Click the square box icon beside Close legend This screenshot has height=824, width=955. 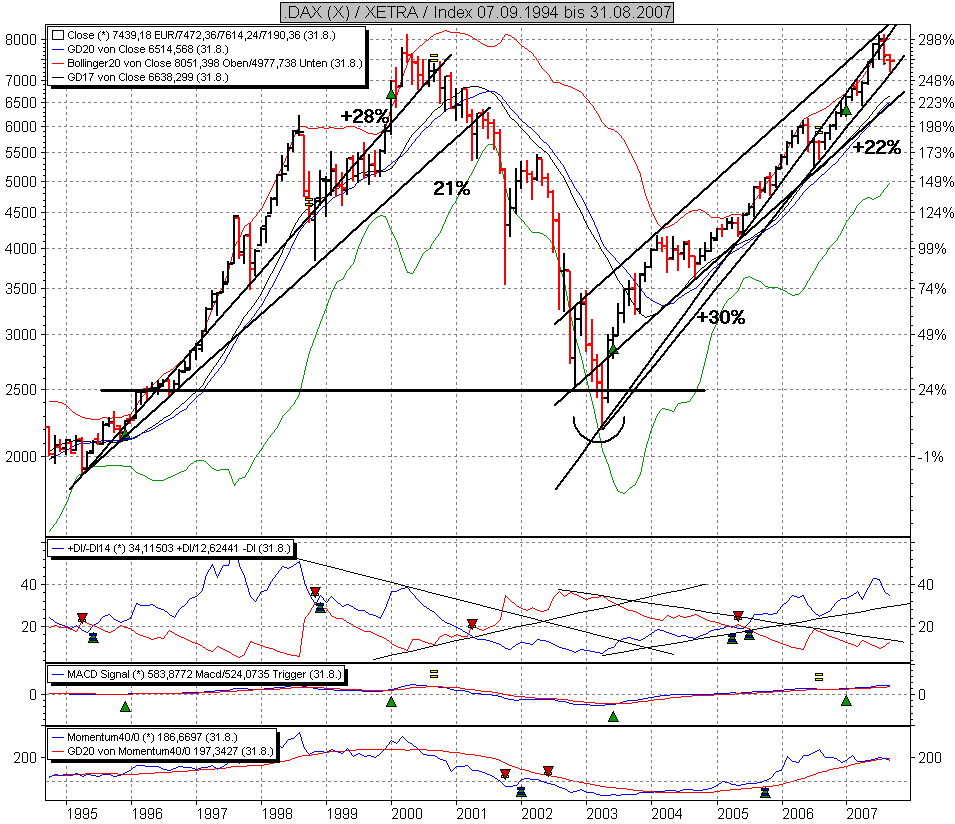click(58, 35)
